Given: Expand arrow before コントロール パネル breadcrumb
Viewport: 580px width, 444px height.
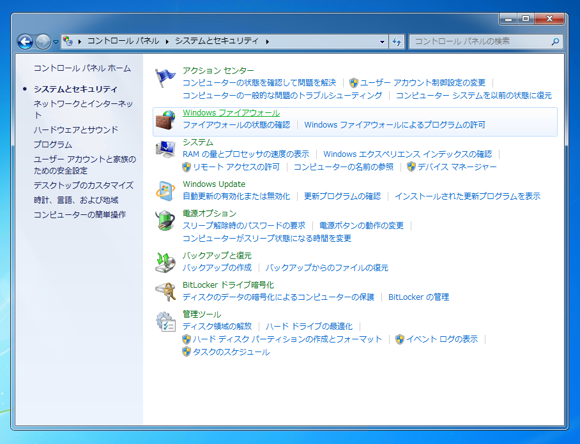Looking at the screenshot, I should coord(80,41).
